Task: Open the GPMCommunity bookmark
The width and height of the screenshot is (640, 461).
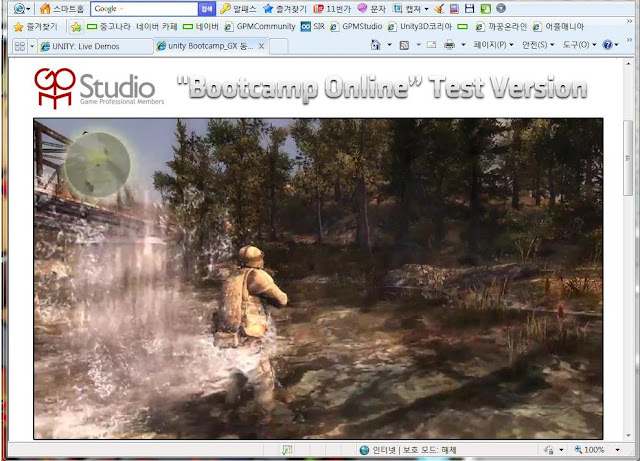Action: point(260,27)
